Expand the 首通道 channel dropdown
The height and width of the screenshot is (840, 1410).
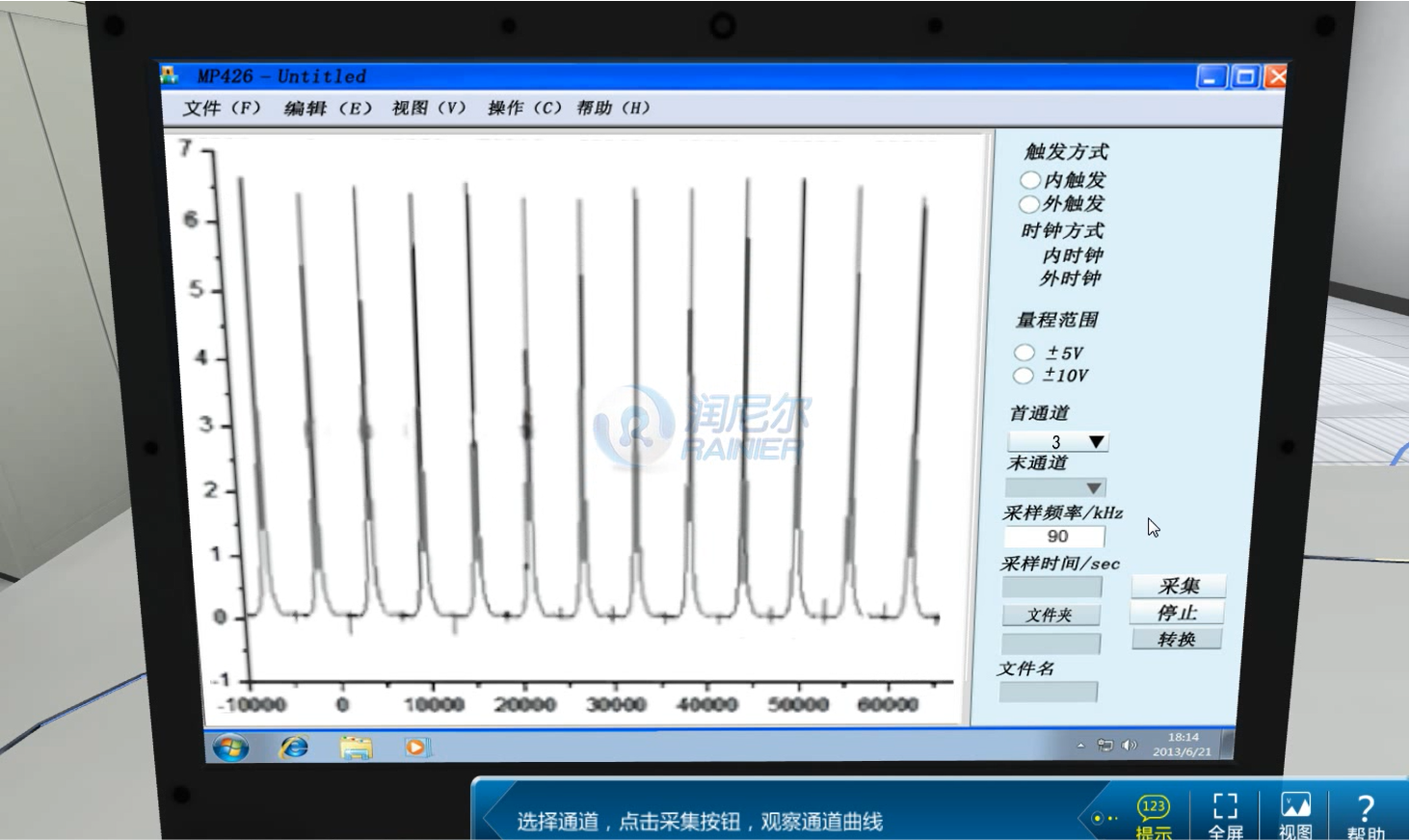click(x=1096, y=442)
